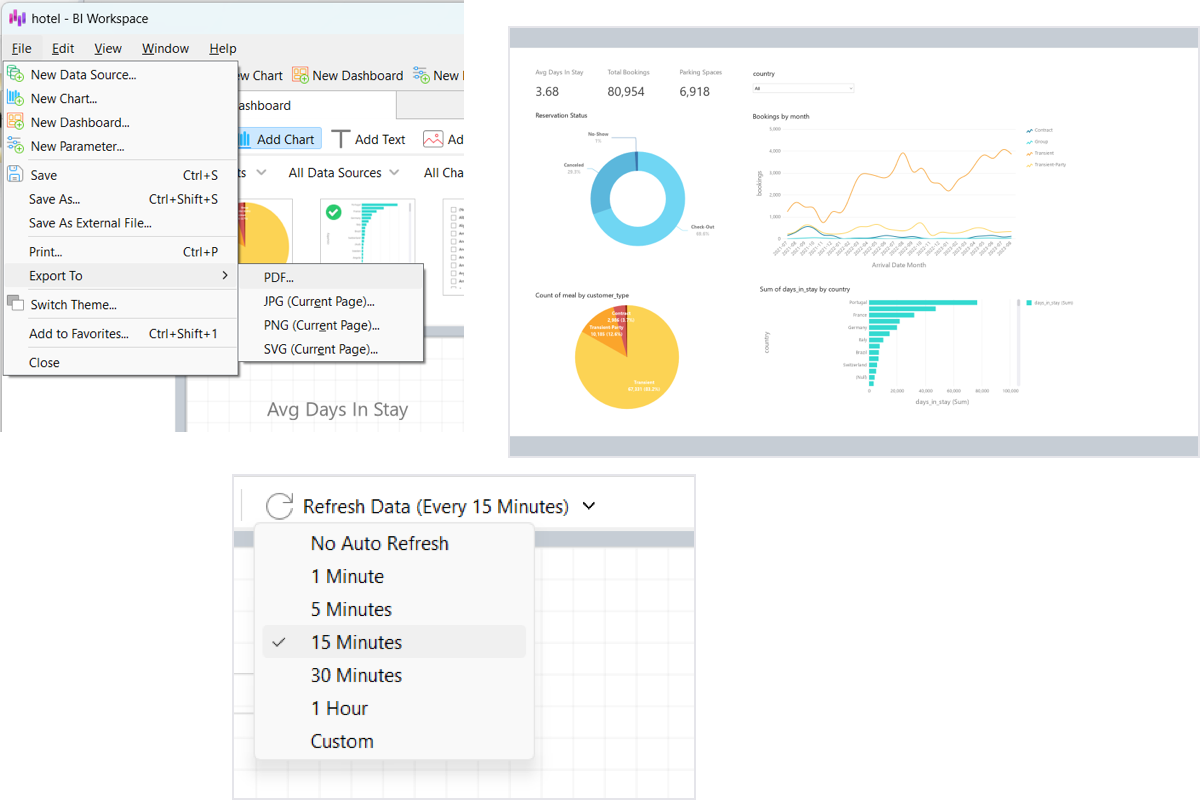Open the Edit menu
This screenshot has width=1200, height=800.
pyautogui.click(x=63, y=48)
